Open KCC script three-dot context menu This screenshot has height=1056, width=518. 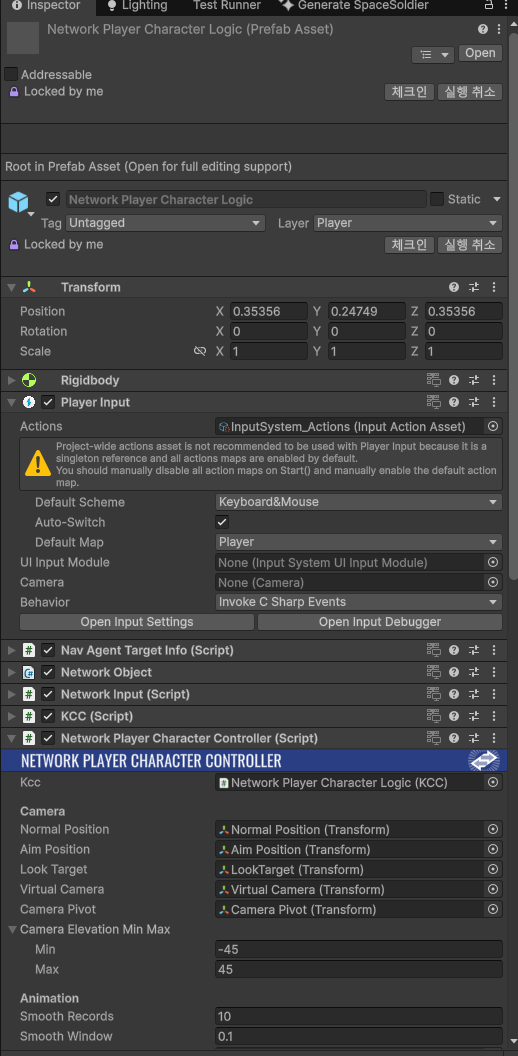click(x=494, y=716)
